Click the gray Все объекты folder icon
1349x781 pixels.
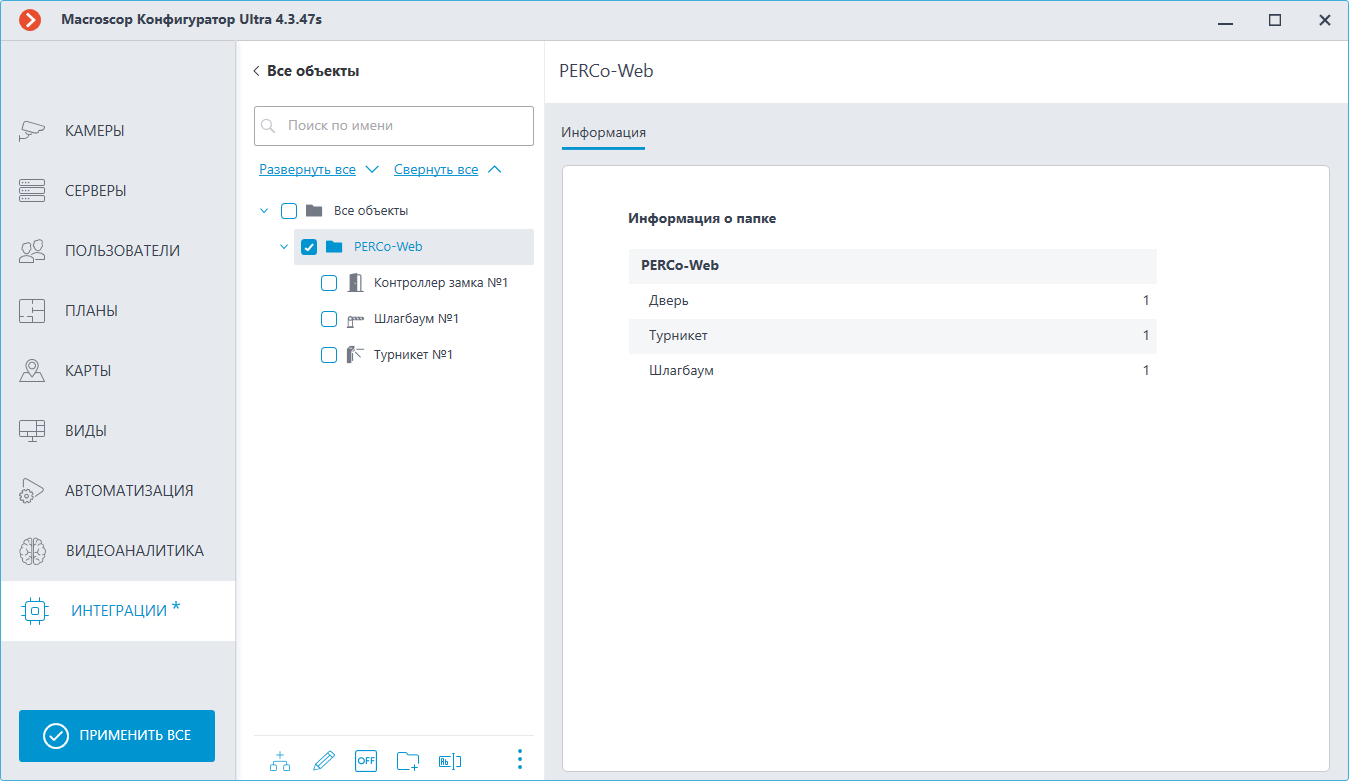click(314, 211)
